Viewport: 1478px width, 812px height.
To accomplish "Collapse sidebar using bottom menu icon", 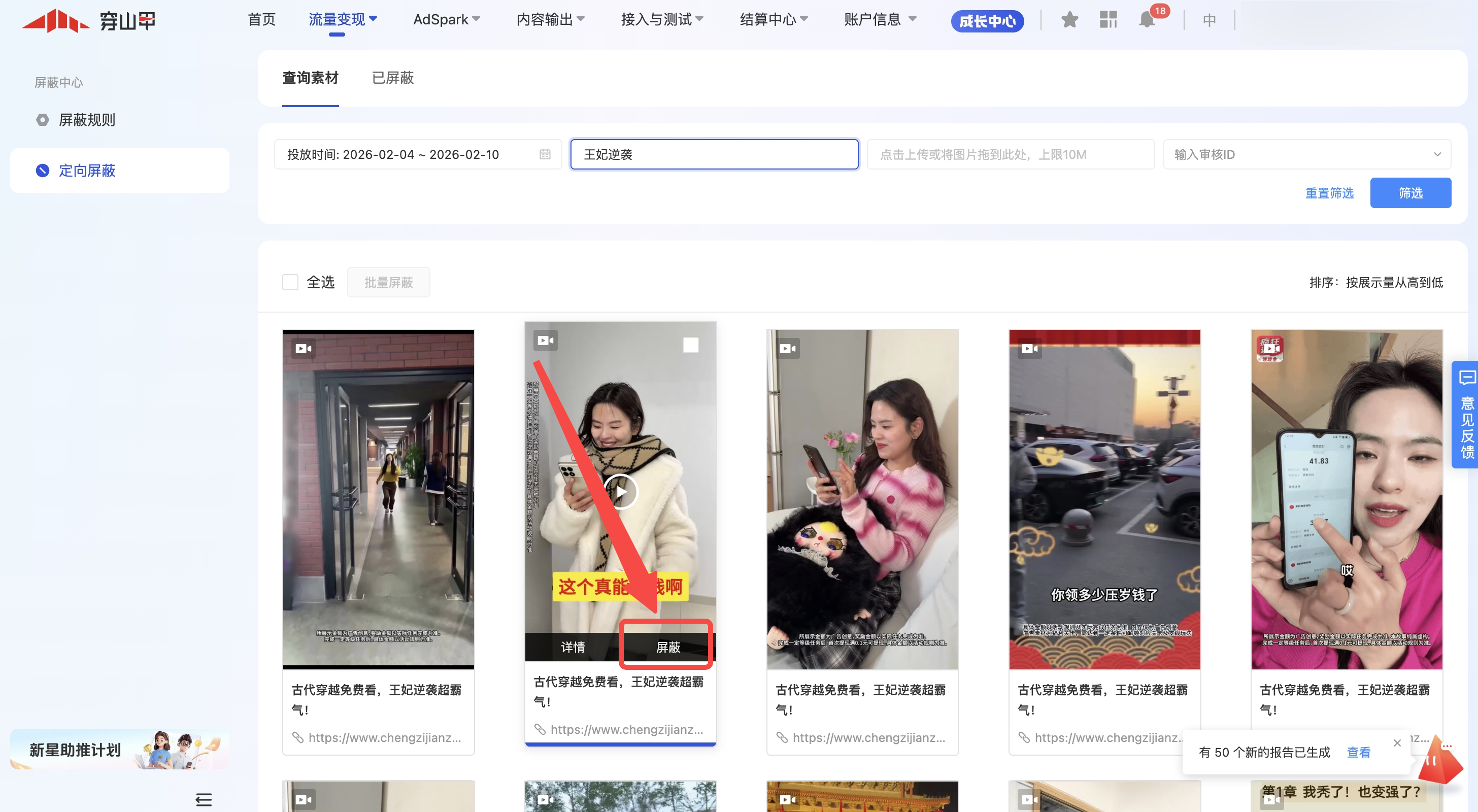I will tap(204, 799).
